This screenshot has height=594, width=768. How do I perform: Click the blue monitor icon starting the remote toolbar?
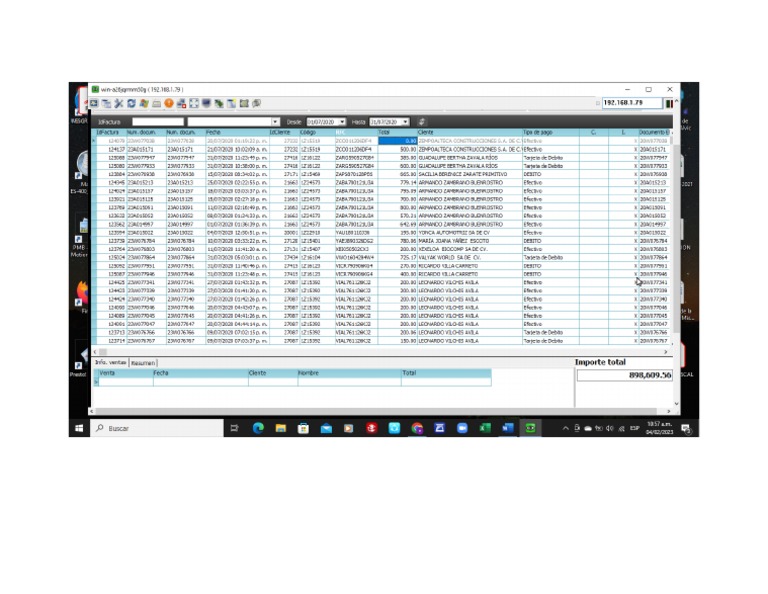(x=94, y=103)
